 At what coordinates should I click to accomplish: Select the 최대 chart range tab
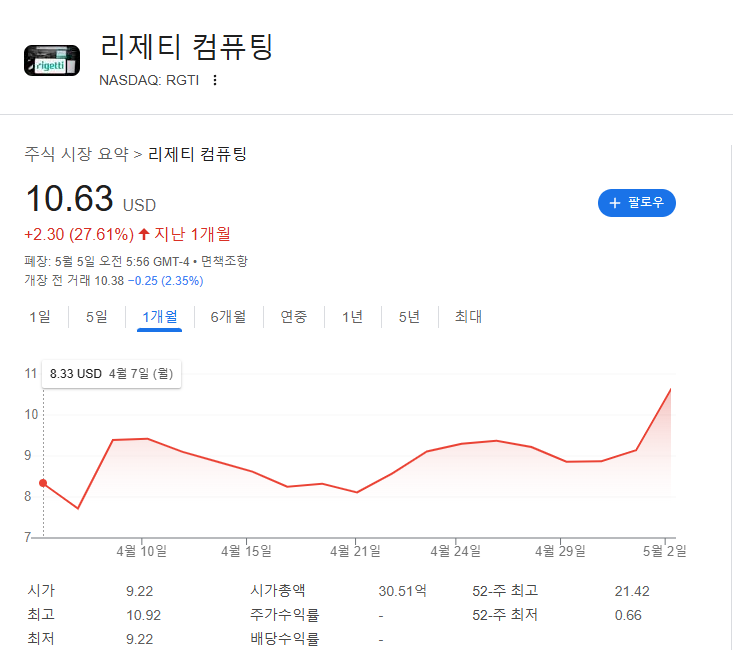pos(468,317)
